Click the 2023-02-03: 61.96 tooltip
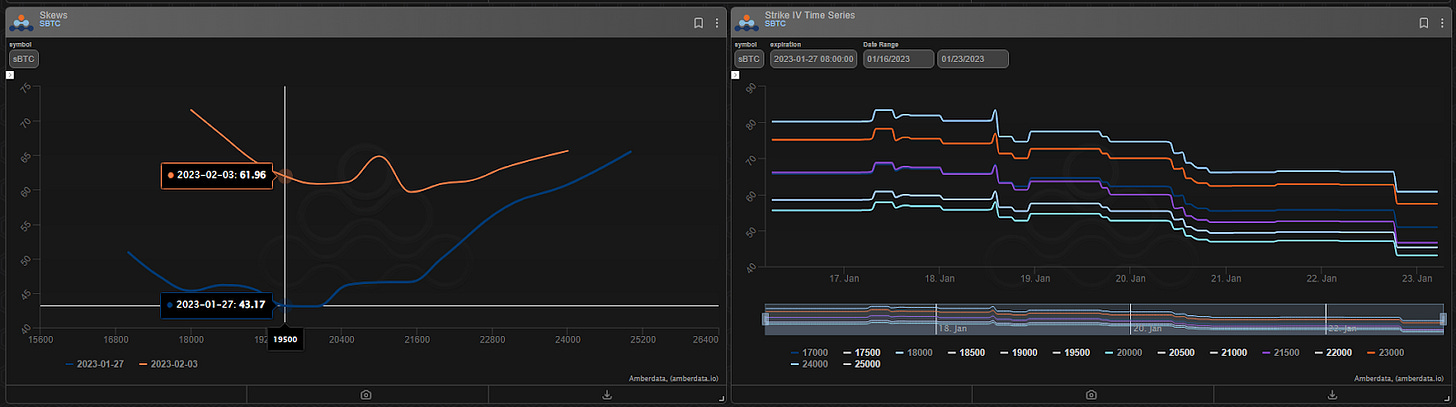The height and width of the screenshot is (407, 1456). click(x=216, y=175)
